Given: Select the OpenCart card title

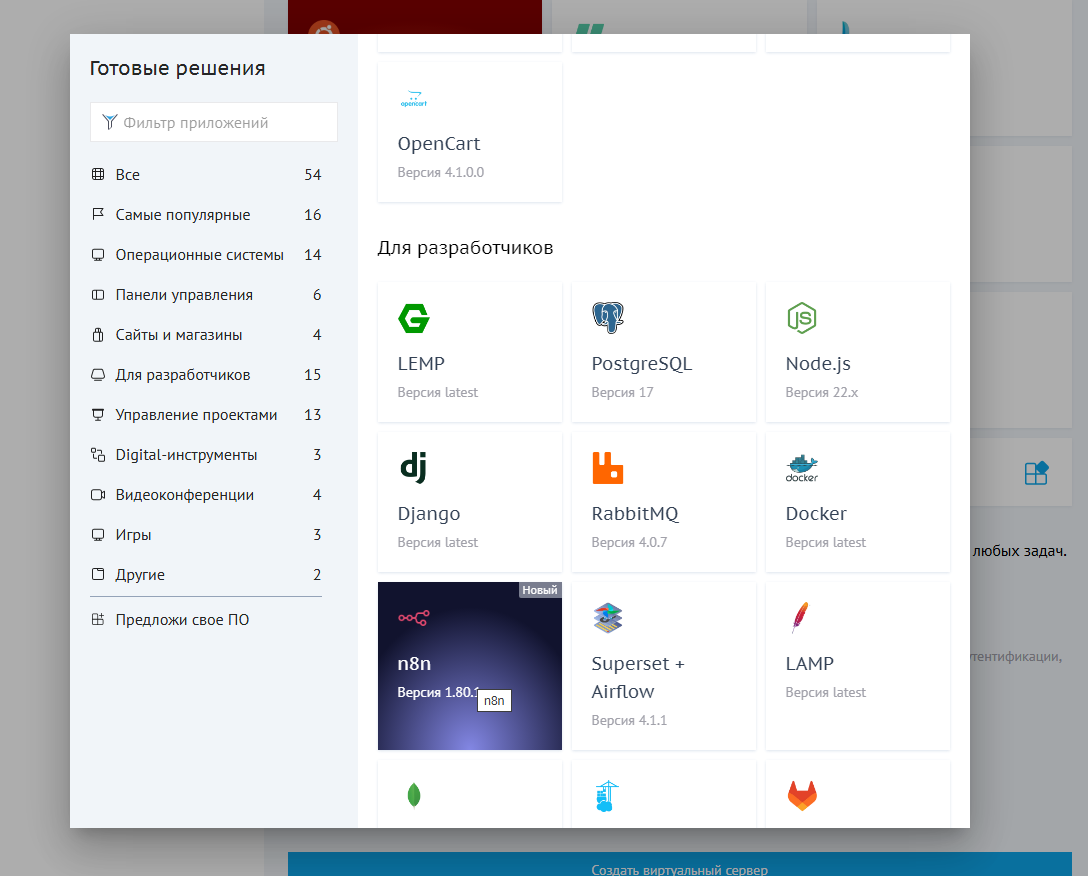Looking at the screenshot, I should point(439,144).
